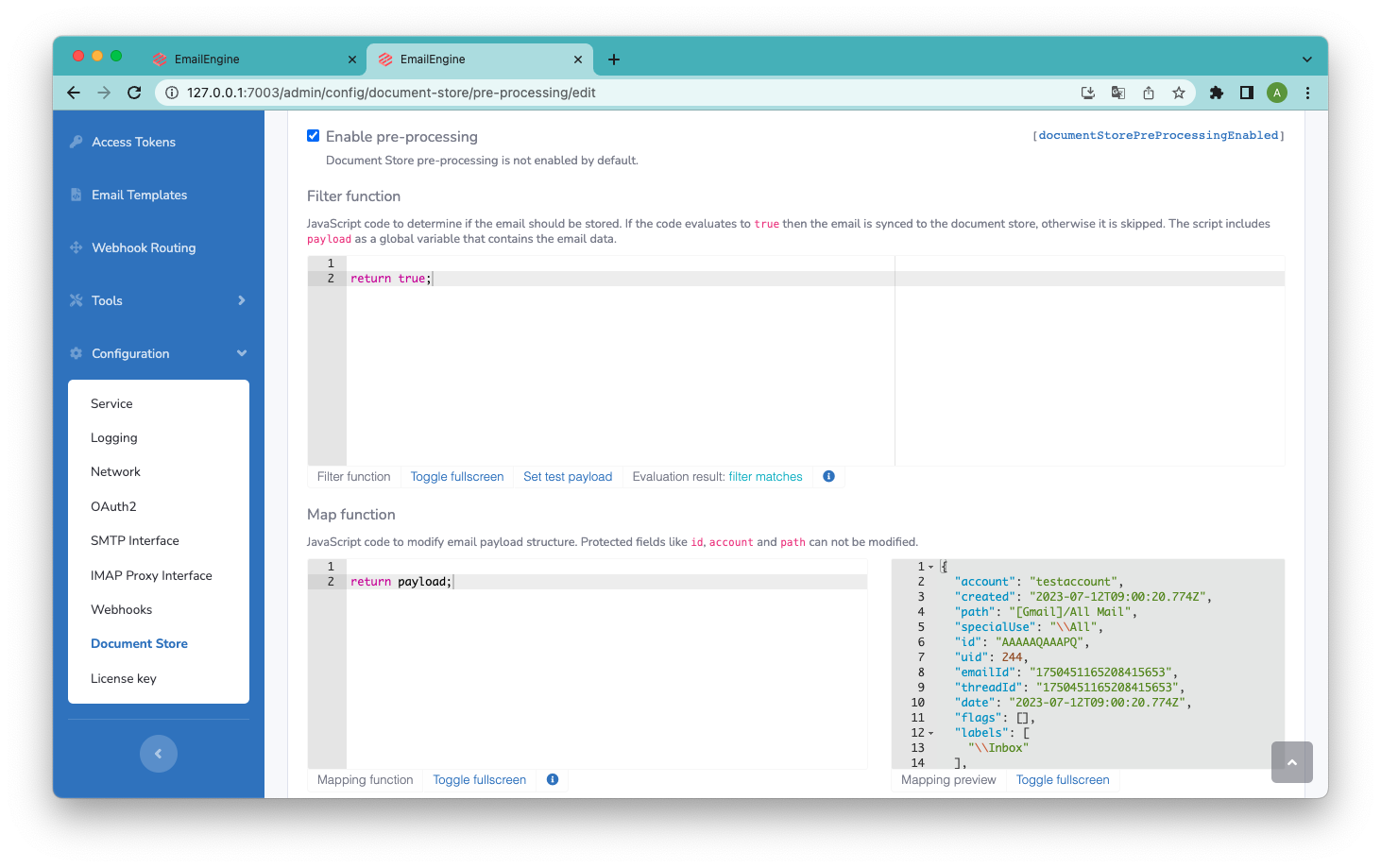Image resolution: width=1381 pixels, height=868 pixels.
Task: Click into the map function code at return payload
Action: coord(401,582)
